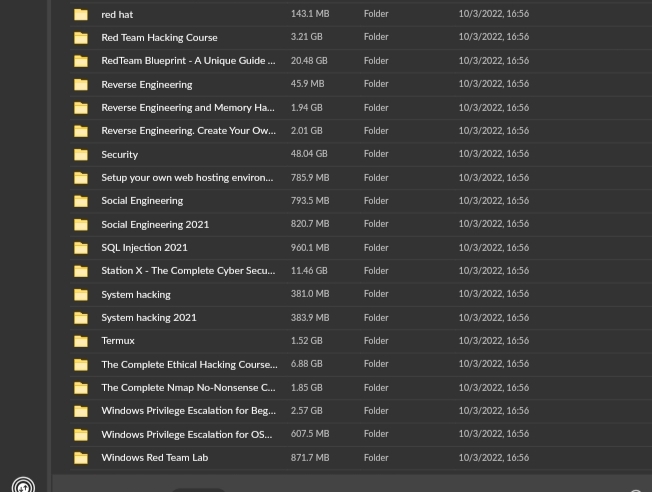
Task: Select the 'red hat' folder name
Action: (117, 15)
